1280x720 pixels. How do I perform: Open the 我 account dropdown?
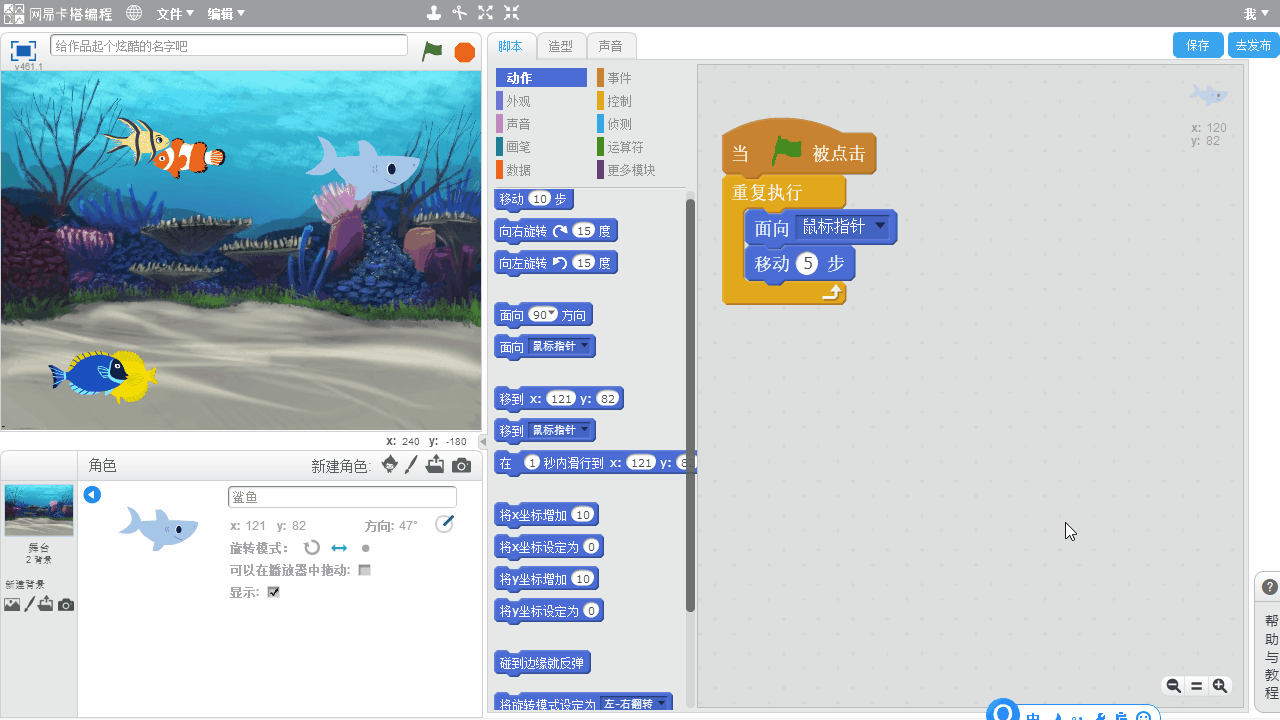pos(1254,14)
